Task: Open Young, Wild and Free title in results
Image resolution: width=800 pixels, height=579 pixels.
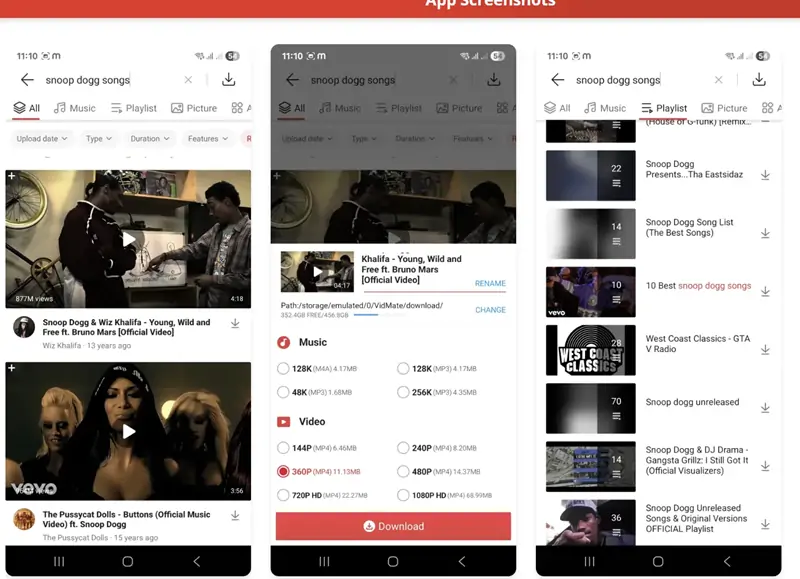Action: click(x=126, y=327)
